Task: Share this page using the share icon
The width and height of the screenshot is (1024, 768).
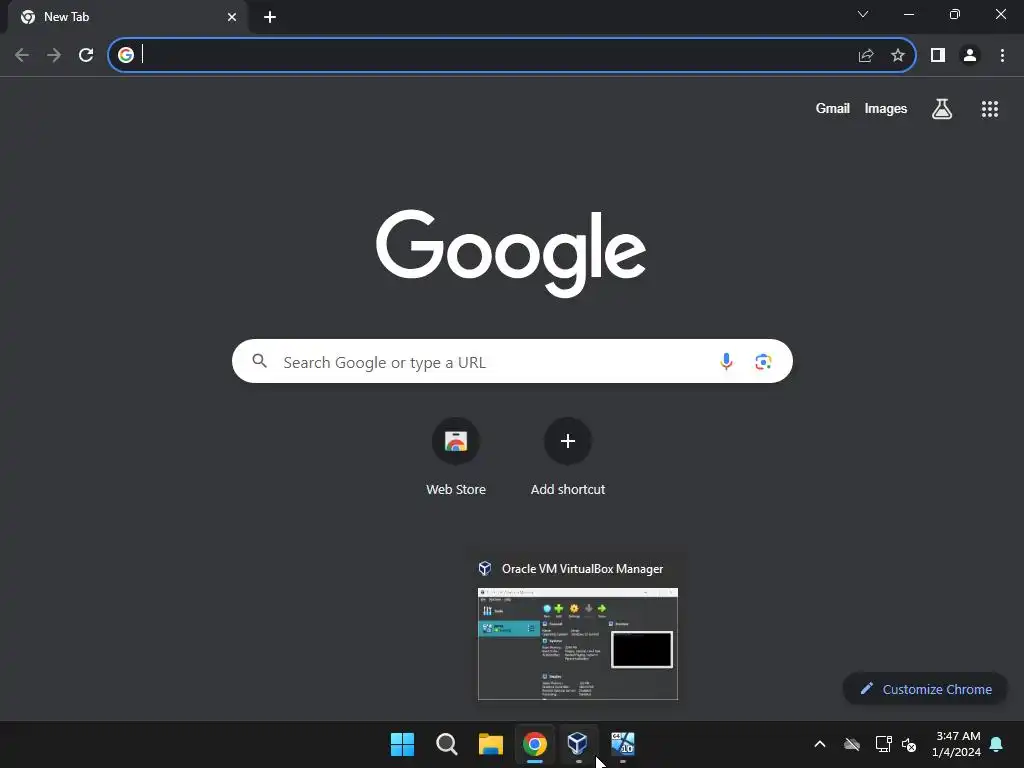Action: tap(866, 55)
